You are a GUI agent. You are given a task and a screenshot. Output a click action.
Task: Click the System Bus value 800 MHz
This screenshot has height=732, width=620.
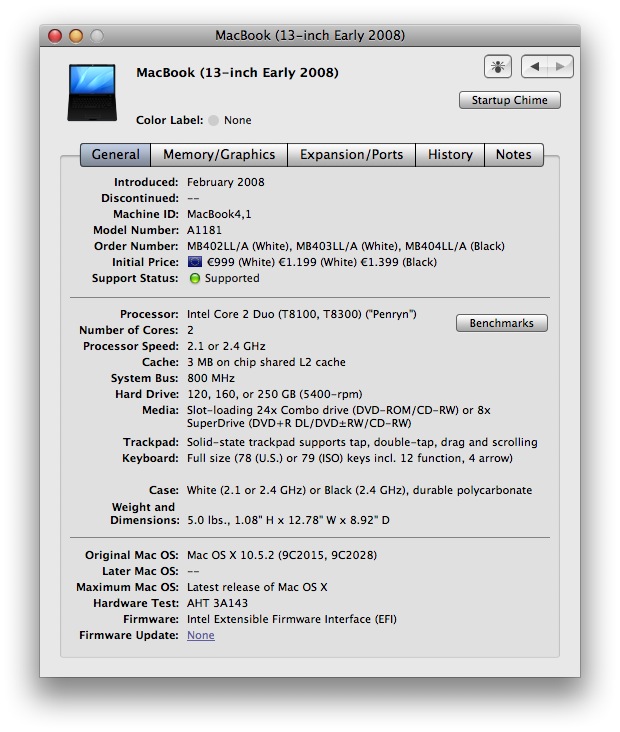(x=211, y=378)
